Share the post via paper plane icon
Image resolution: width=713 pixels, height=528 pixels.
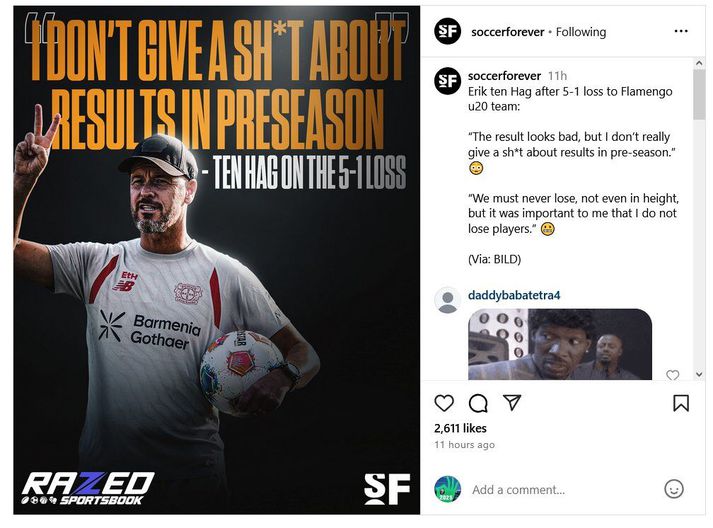[x=512, y=402]
